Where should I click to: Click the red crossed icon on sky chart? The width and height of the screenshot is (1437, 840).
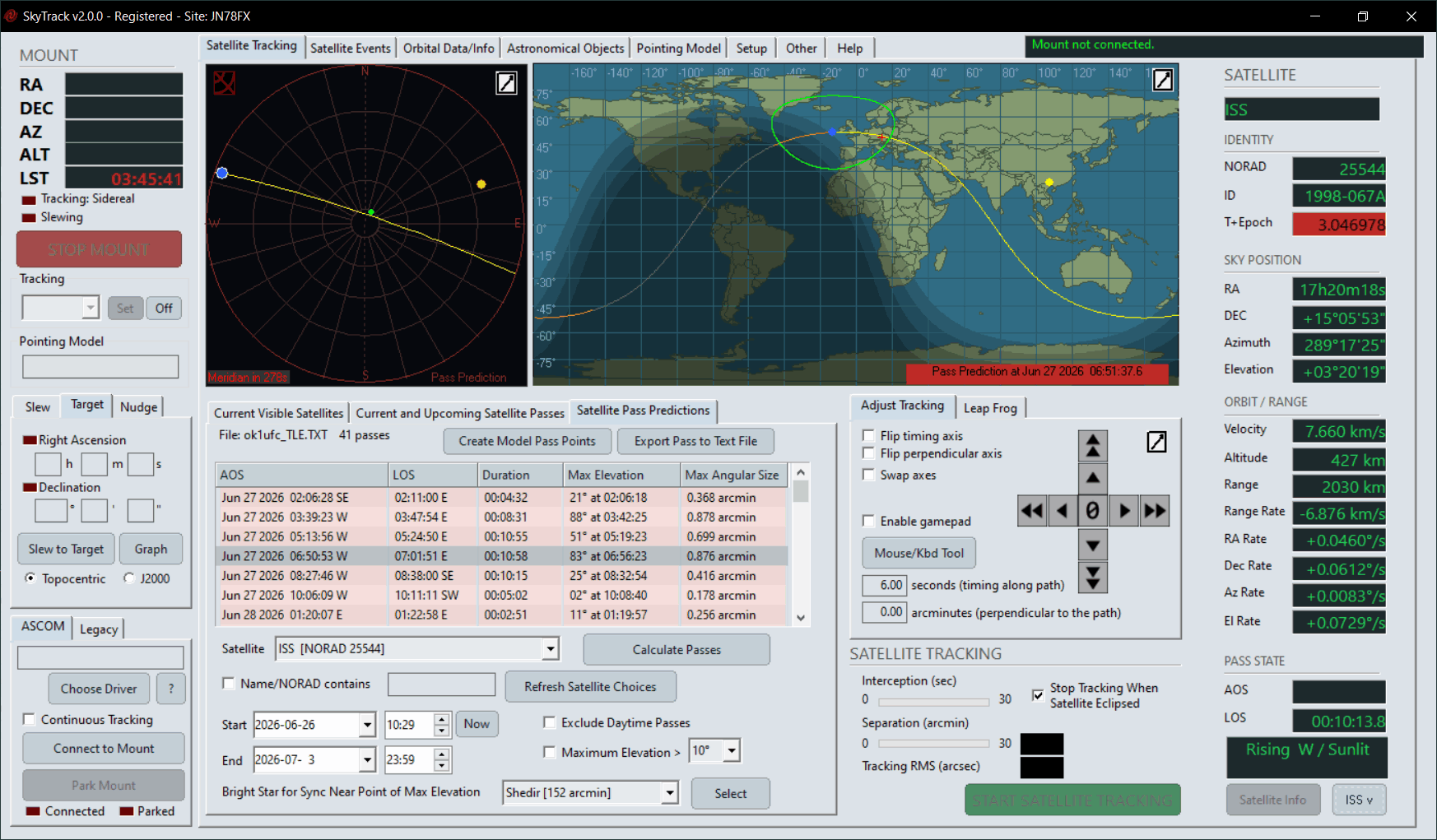pyautogui.click(x=224, y=82)
